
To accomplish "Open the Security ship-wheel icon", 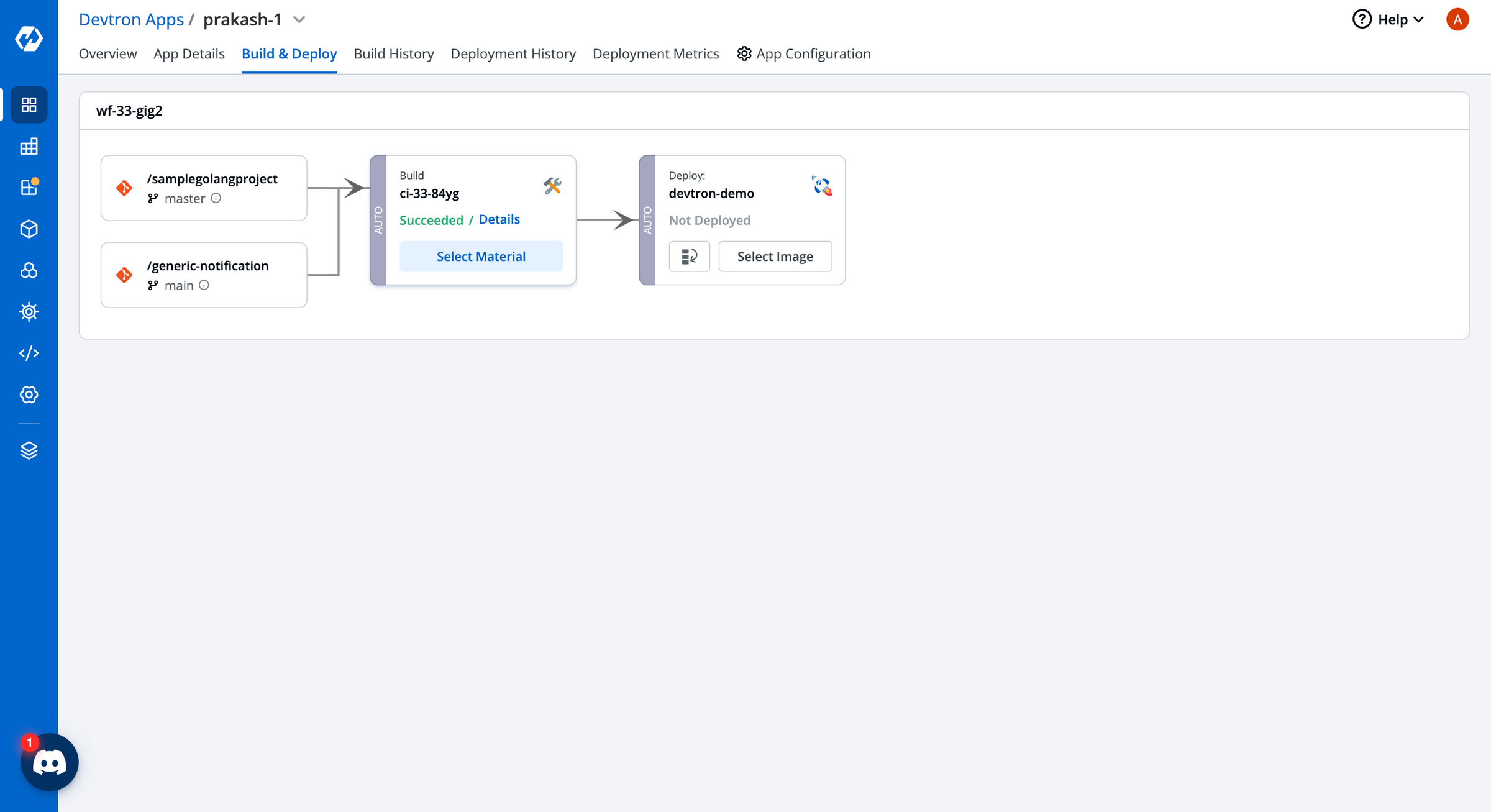I will [x=29, y=312].
